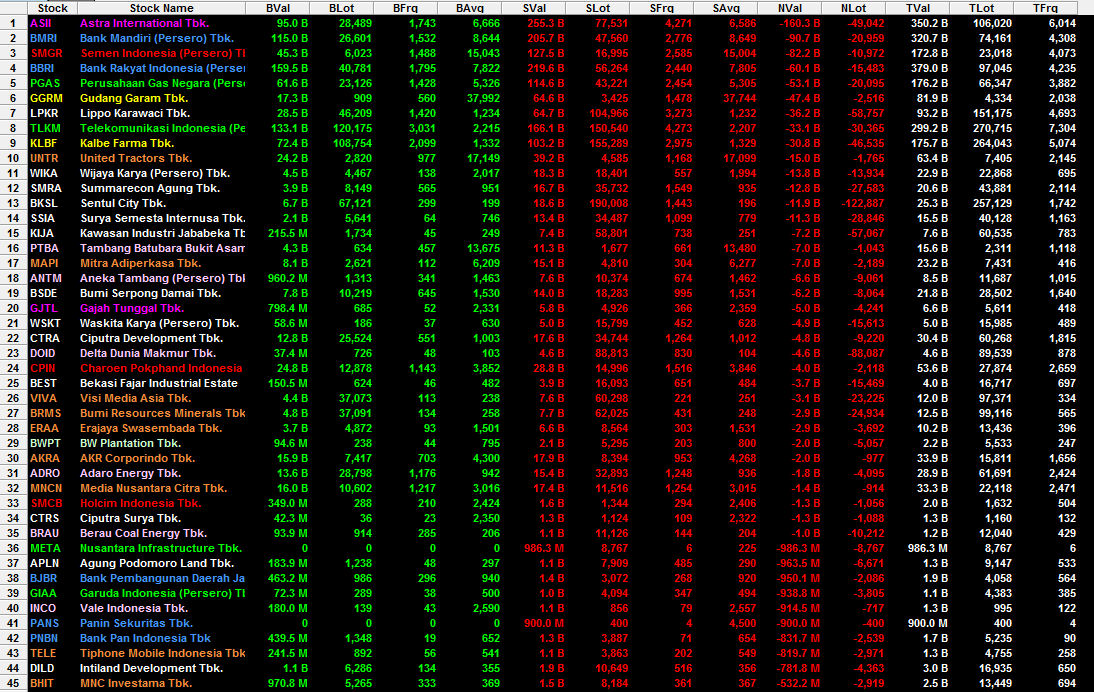Click stock name Erajaya Swasembada Tbk.
1094x692 pixels.
click(x=151, y=428)
